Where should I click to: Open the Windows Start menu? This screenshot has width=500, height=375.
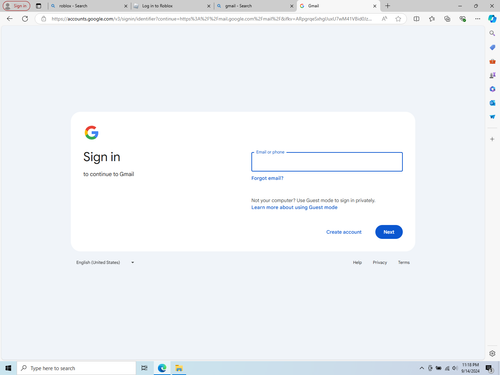pos(8,368)
